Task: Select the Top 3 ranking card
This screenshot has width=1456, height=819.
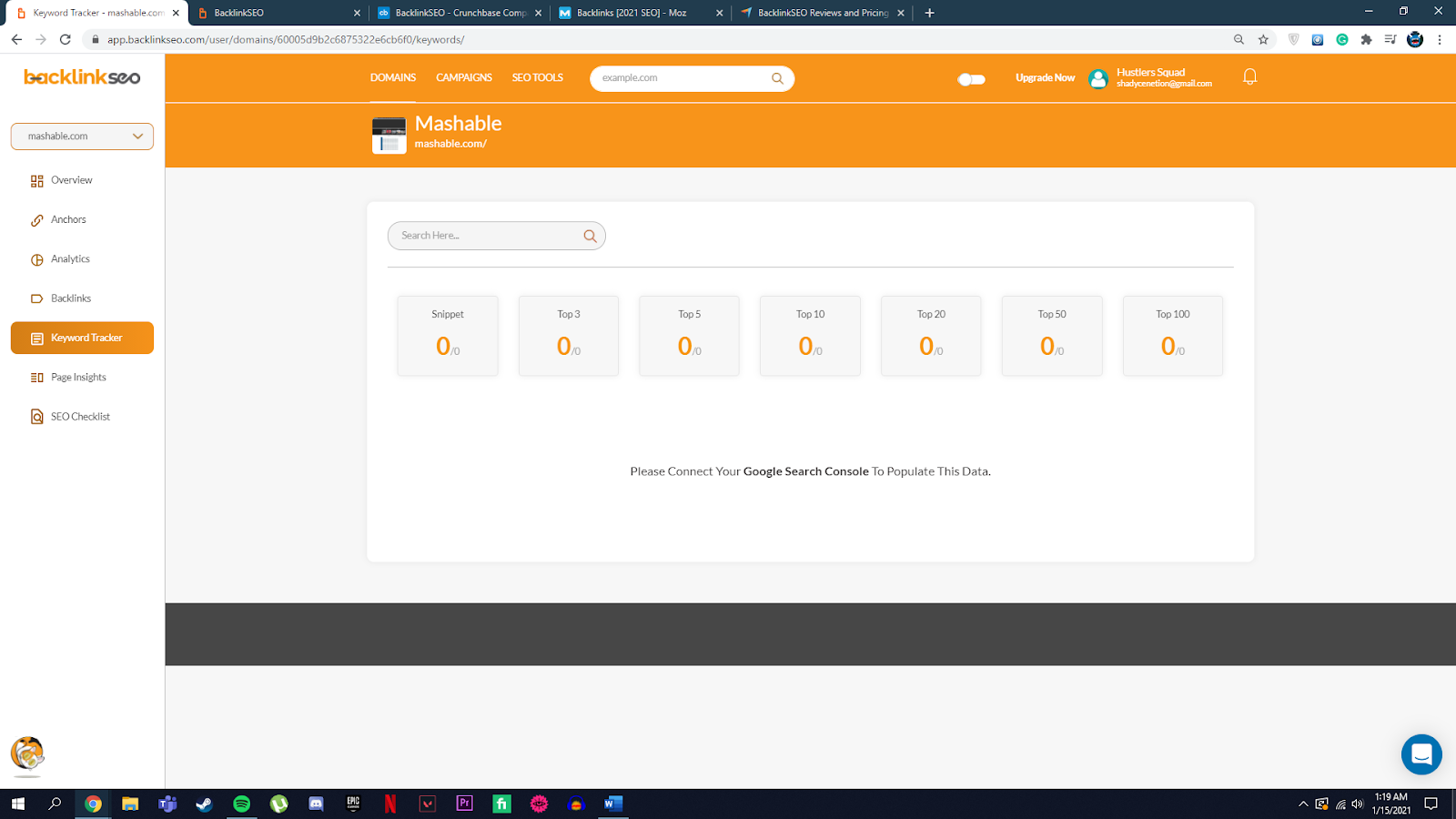Action: point(569,336)
